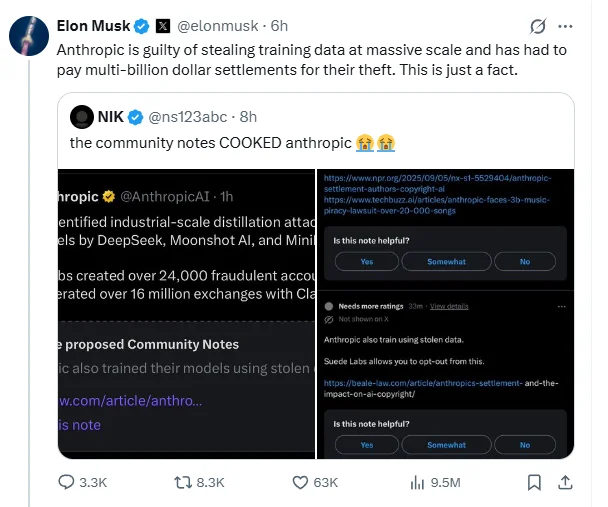Viewport: 608px width, 507px height.
Task: Open NIK's quoted tweet avatar
Action: pyautogui.click(x=81, y=117)
